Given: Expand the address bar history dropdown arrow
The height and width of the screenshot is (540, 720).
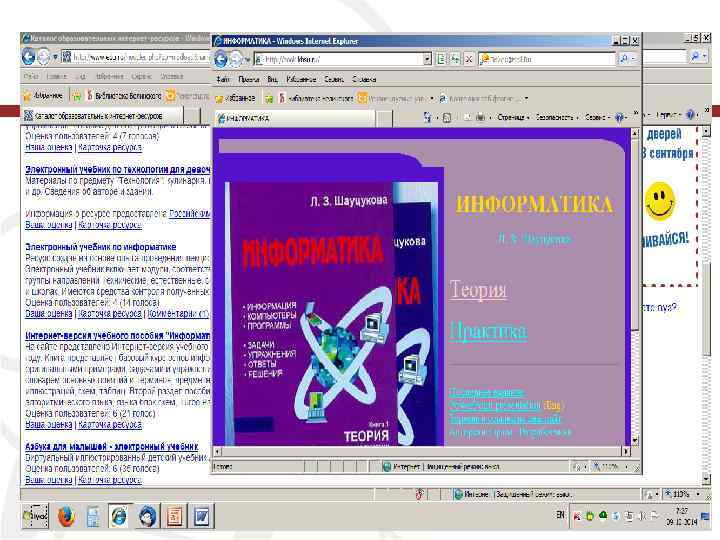Looking at the screenshot, I should pos(427,59).
